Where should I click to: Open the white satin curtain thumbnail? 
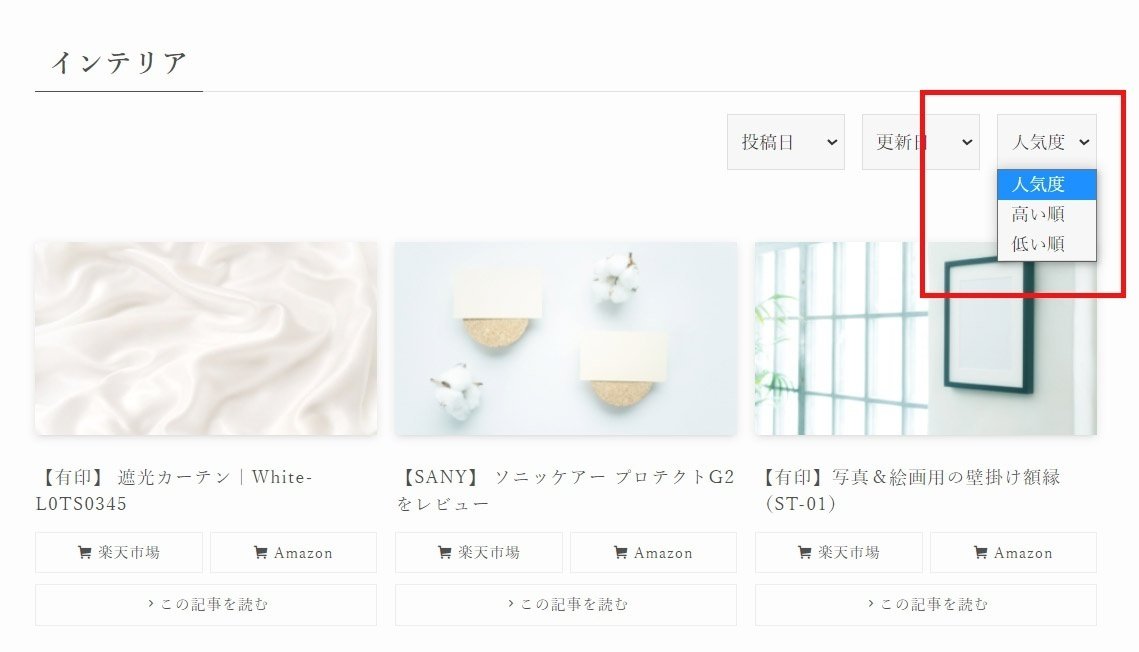pyautogui.click(x=206, y=338)
